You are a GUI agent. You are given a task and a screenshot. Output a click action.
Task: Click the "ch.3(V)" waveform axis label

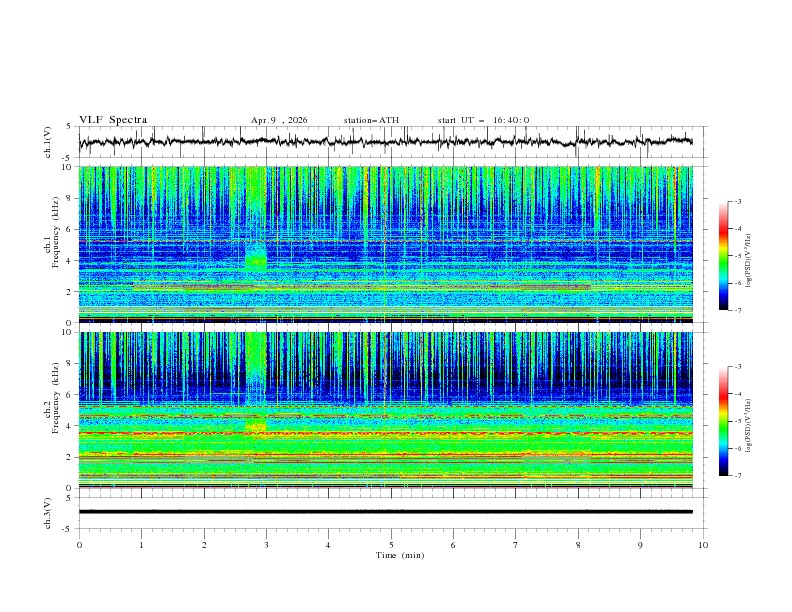(48, 513)
